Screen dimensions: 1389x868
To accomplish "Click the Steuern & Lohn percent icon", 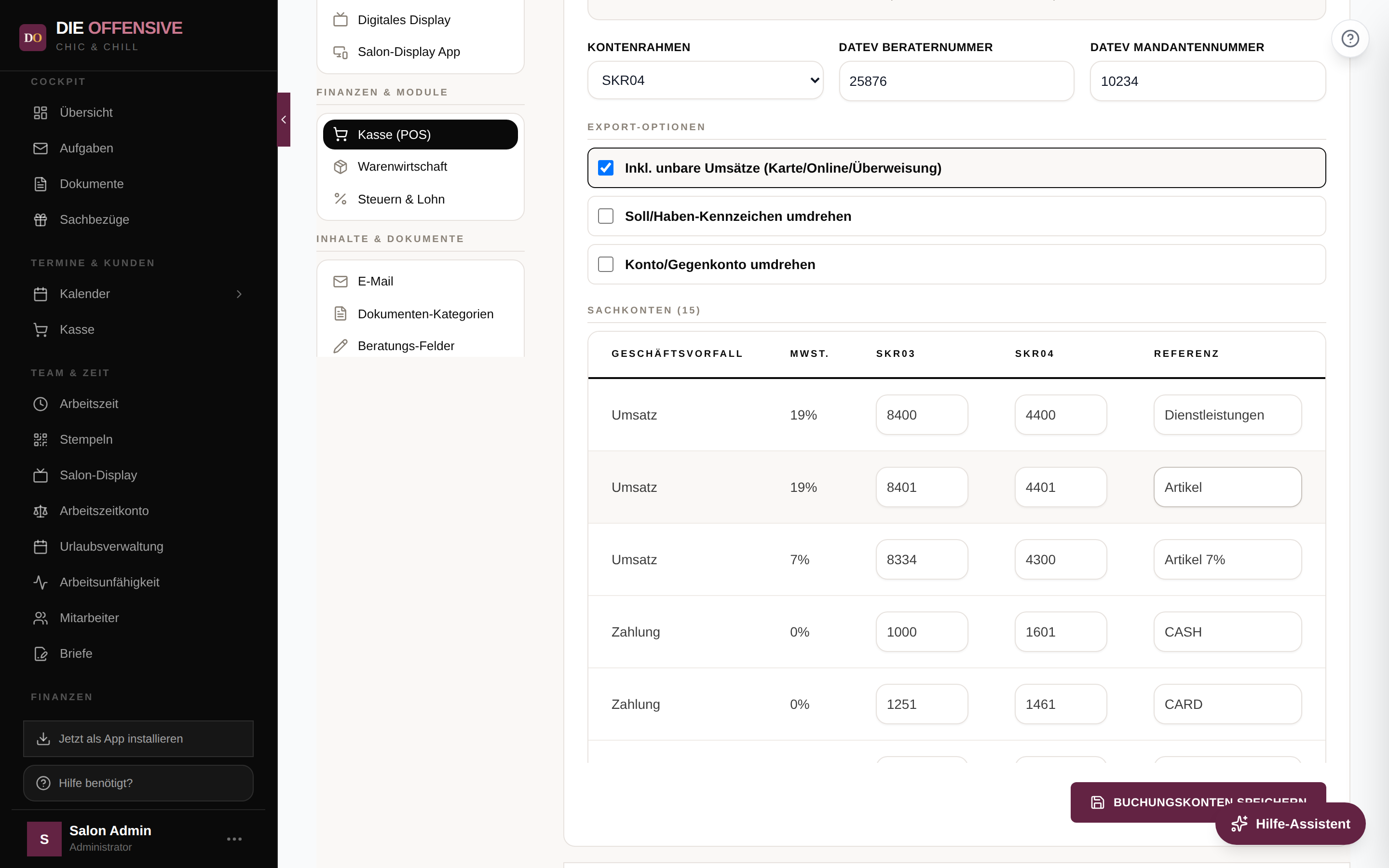I will click(x=340, y=199).
